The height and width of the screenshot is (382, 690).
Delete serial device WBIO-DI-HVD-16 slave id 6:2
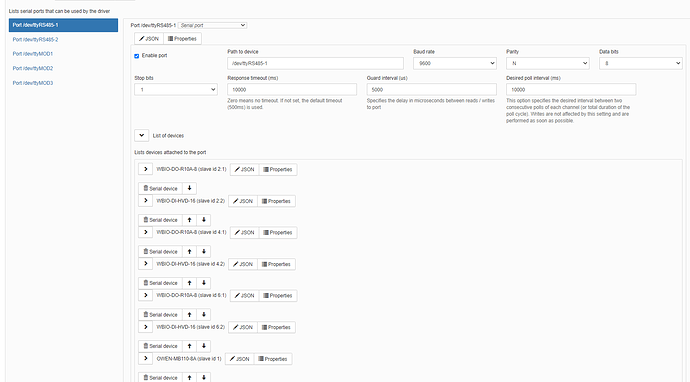point(160,346)
